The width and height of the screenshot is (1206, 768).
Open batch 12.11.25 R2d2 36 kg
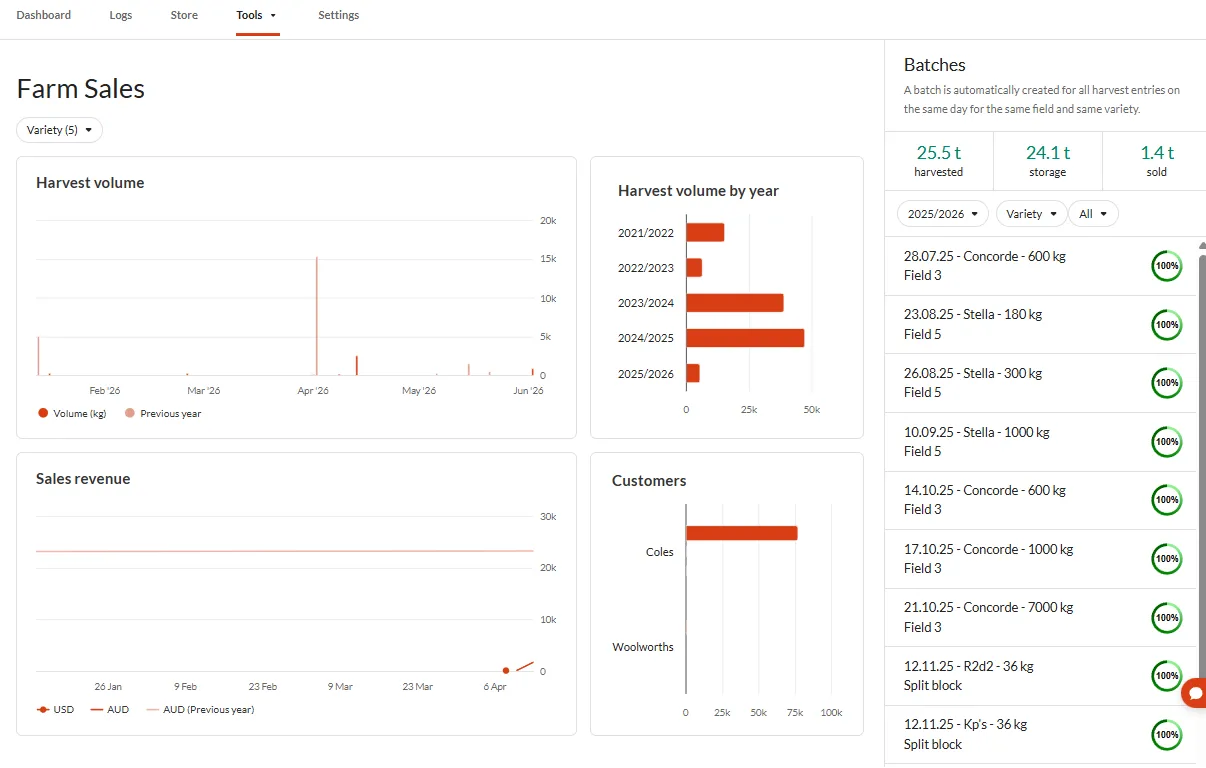pos(1040,676)
